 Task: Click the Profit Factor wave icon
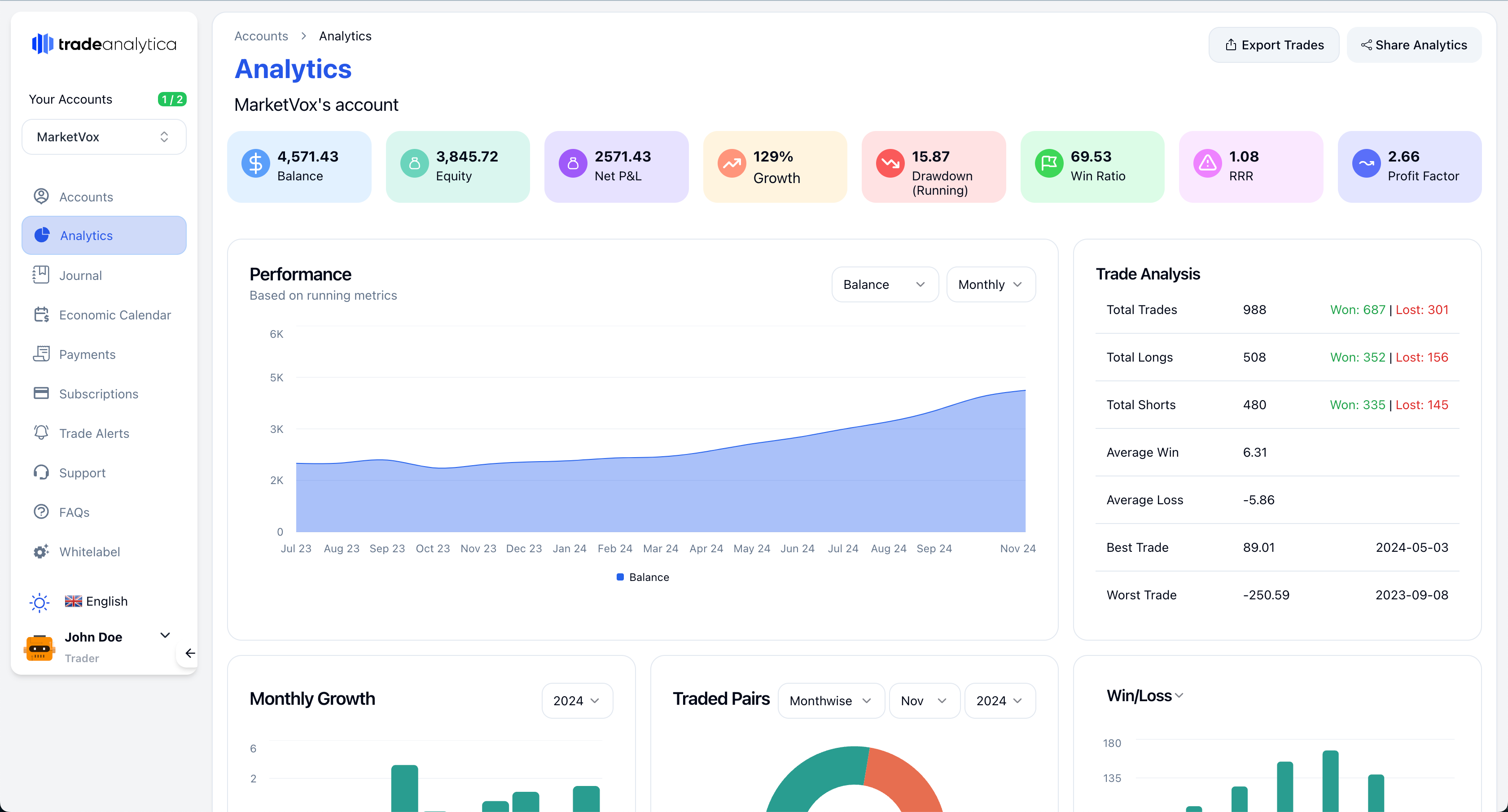1366,163
